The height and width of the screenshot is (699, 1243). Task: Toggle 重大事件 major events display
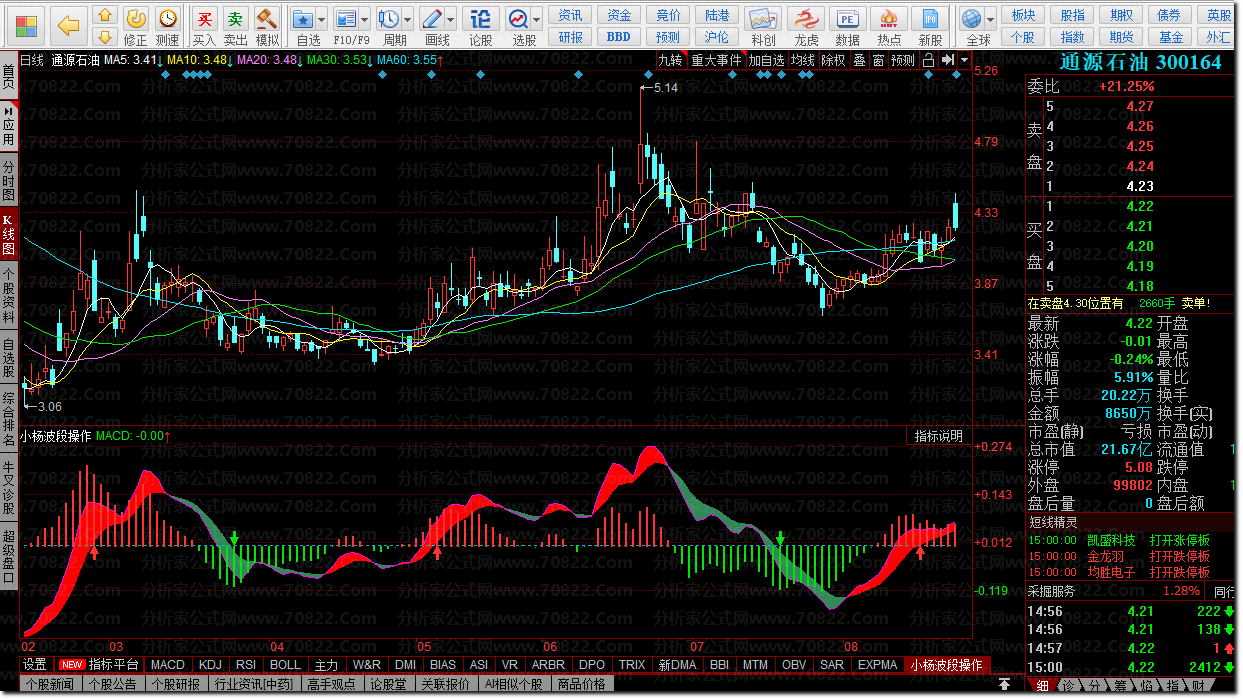tap(716, 60)
